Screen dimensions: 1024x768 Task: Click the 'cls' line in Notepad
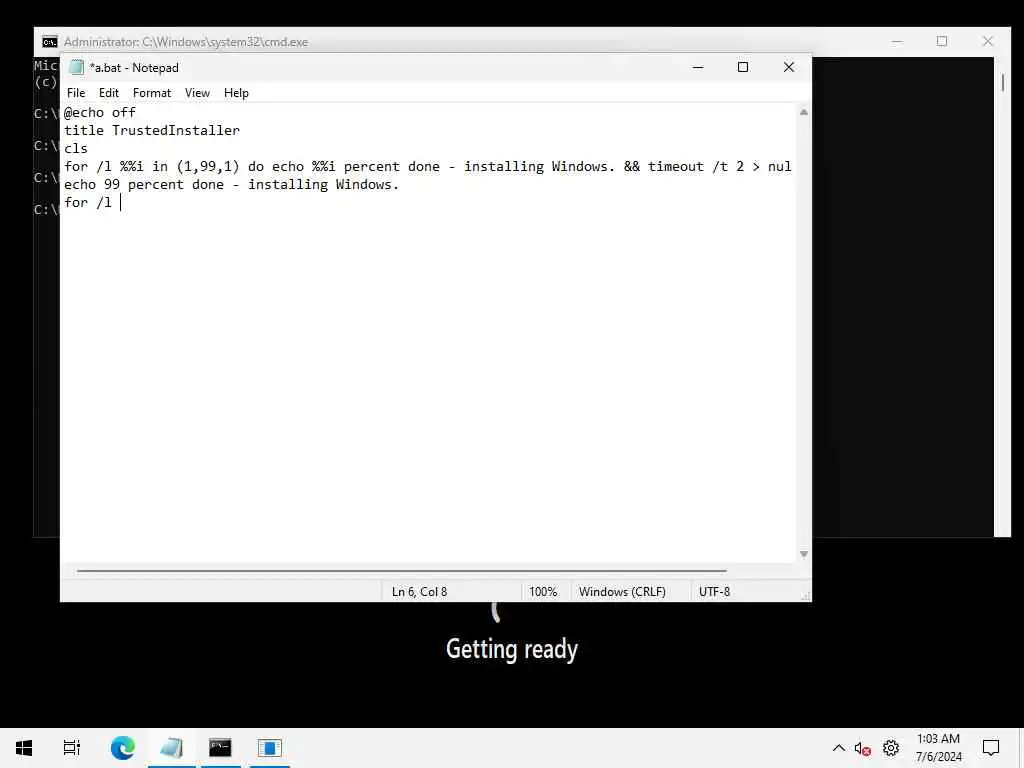(76, 148)
